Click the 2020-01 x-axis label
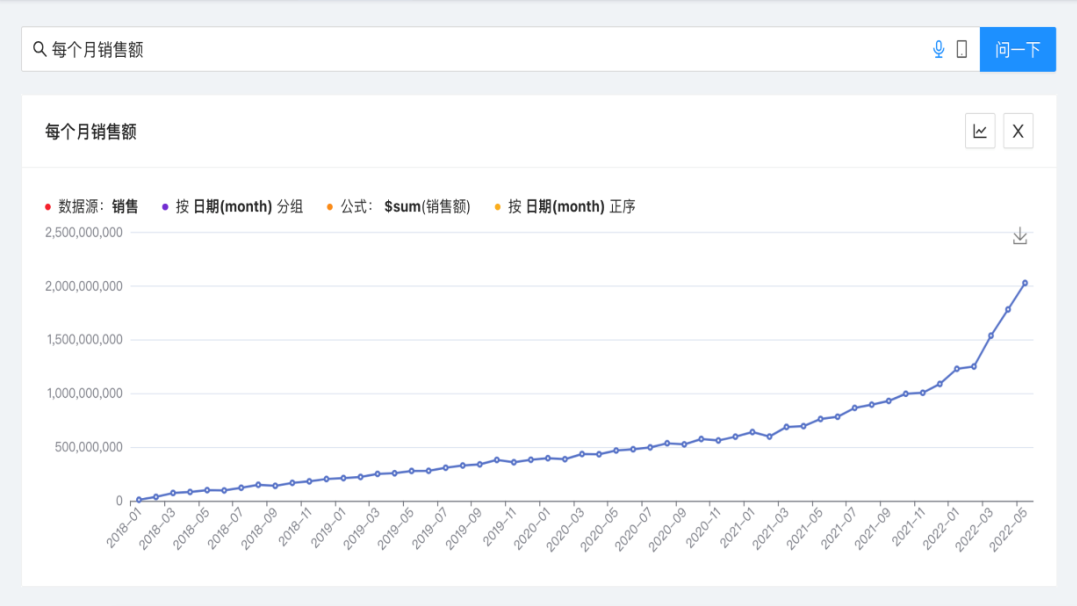The width and height of the screenshot is (1077, 606). point(532,528)
